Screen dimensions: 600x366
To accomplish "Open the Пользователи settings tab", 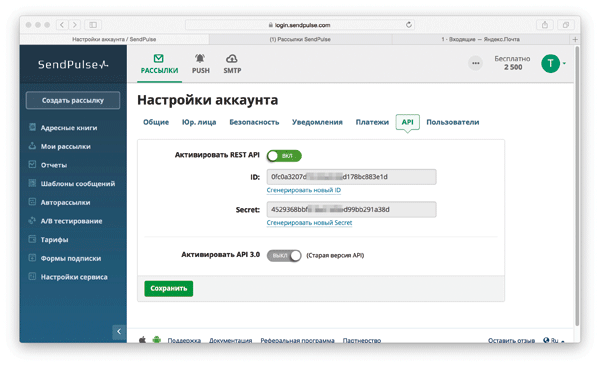I will [453, 122].
